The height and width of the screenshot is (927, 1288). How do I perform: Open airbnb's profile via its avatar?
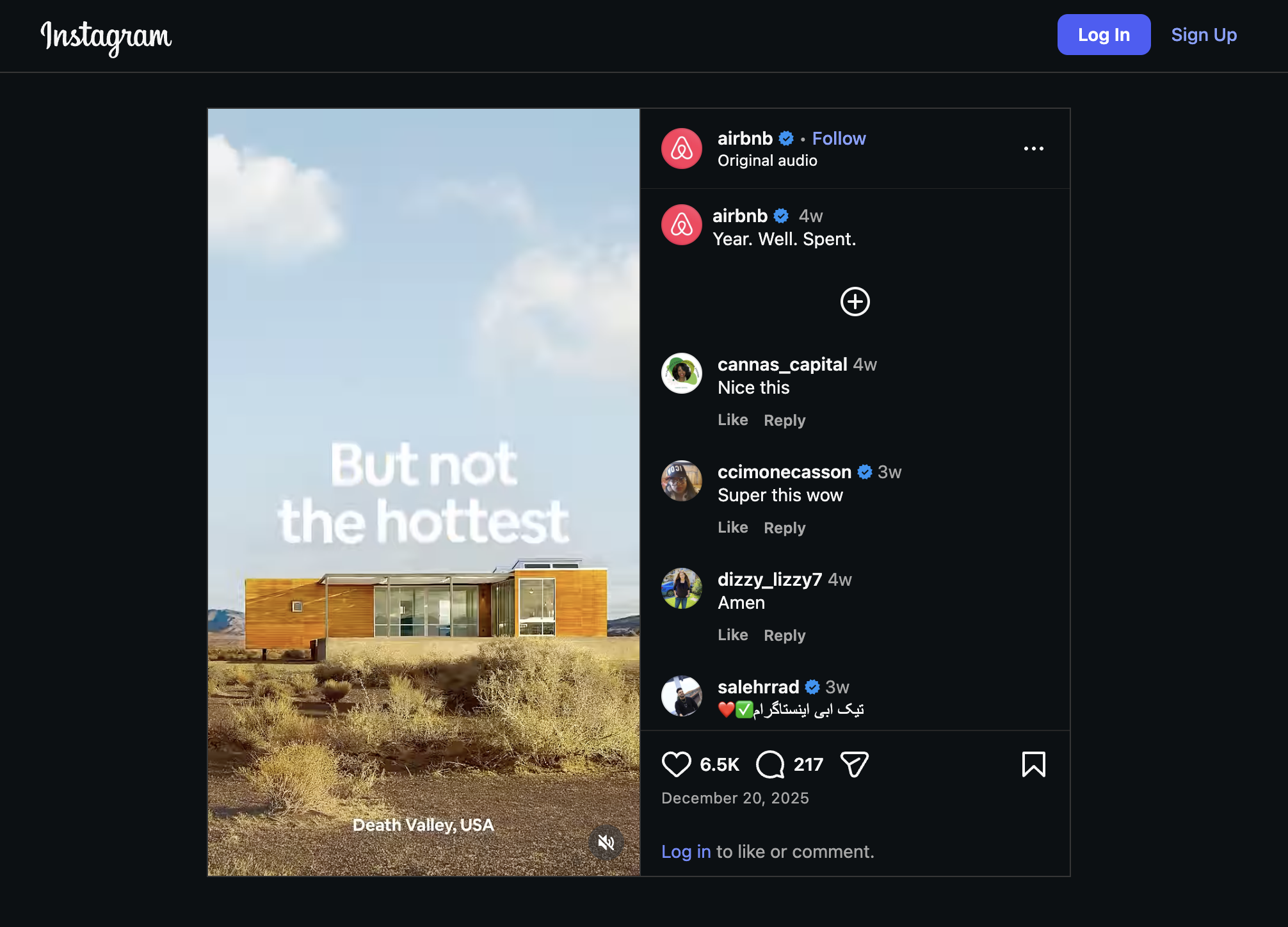(682, 148)
